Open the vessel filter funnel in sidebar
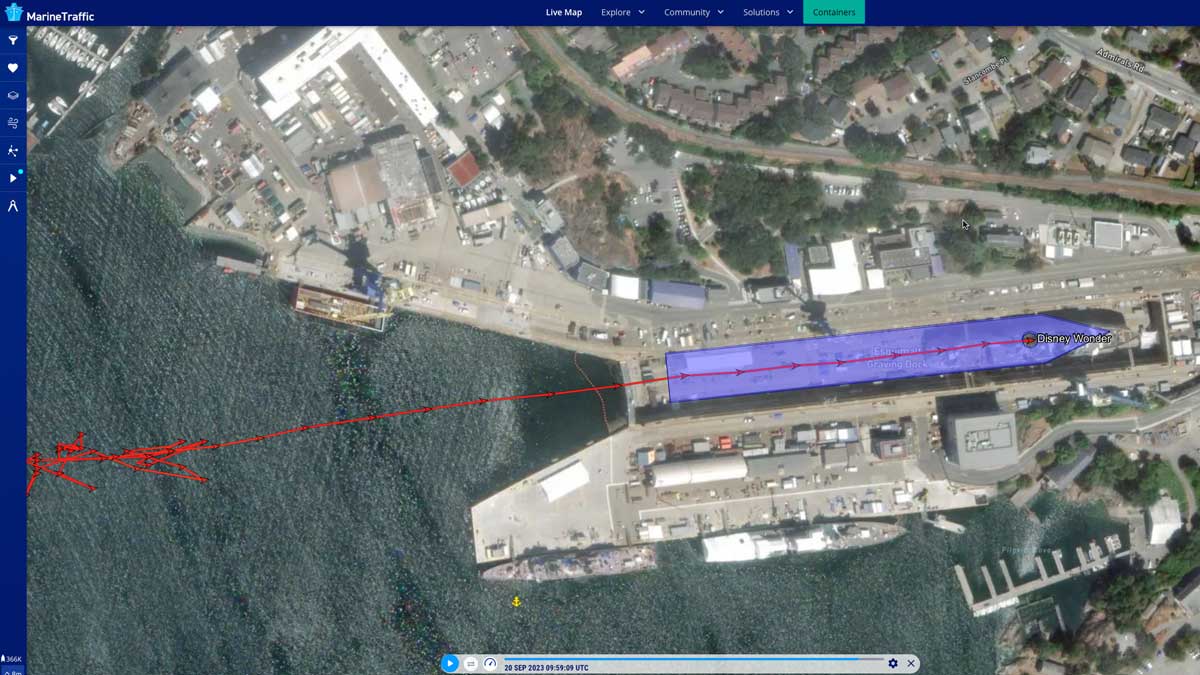The width and height of the screenshot is (1200, 675). (13, 41)
